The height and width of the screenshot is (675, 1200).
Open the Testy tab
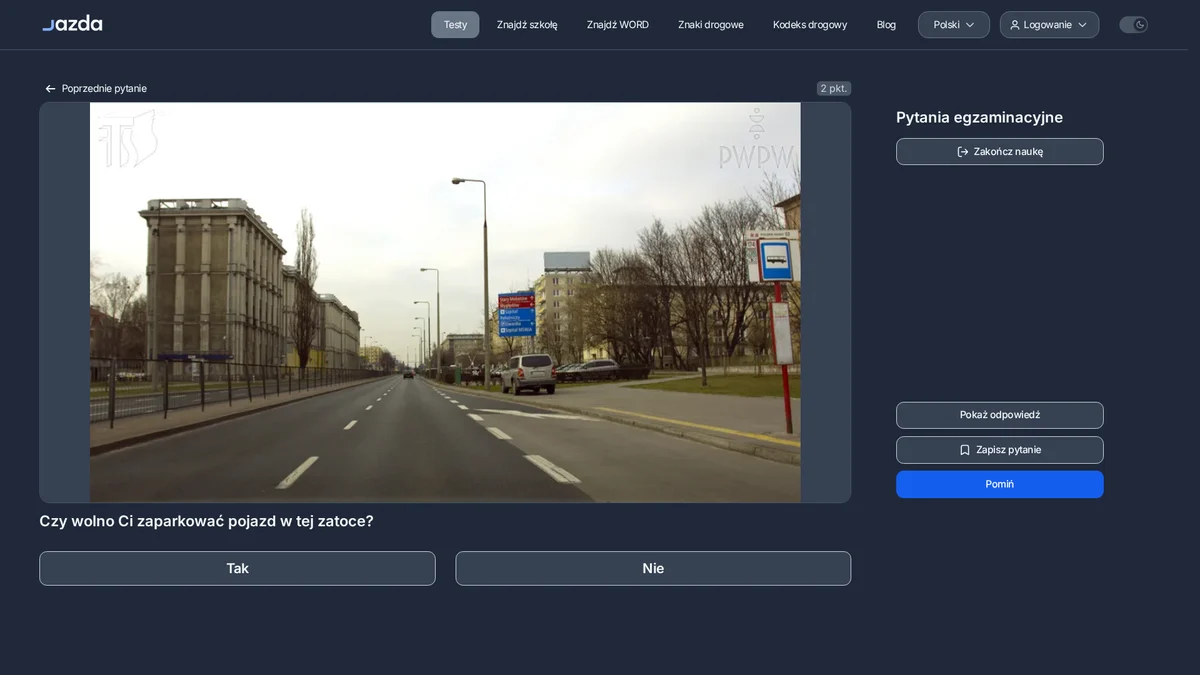tap(455, 25)
